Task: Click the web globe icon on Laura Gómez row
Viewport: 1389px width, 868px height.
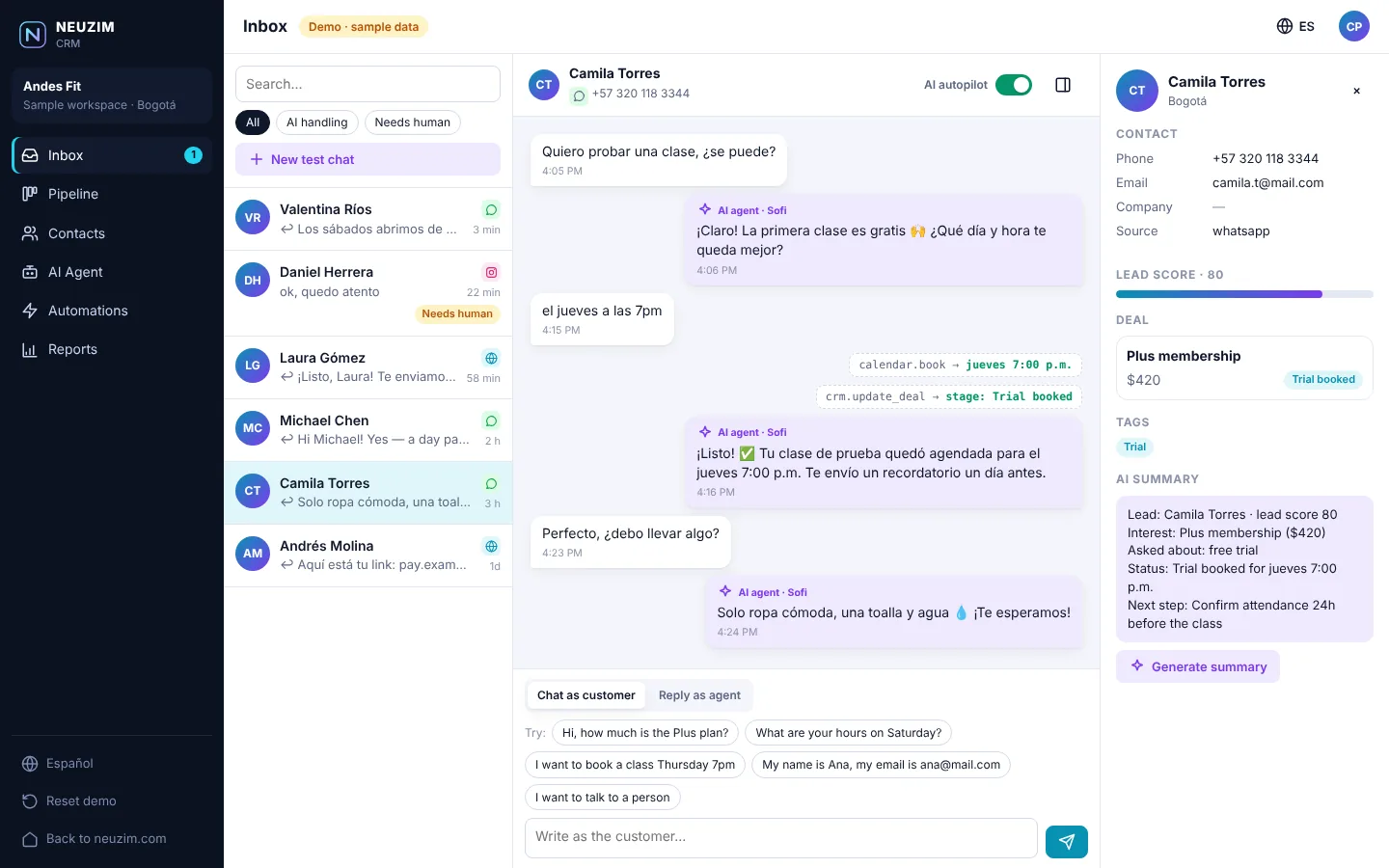Action: pos(491,358)
